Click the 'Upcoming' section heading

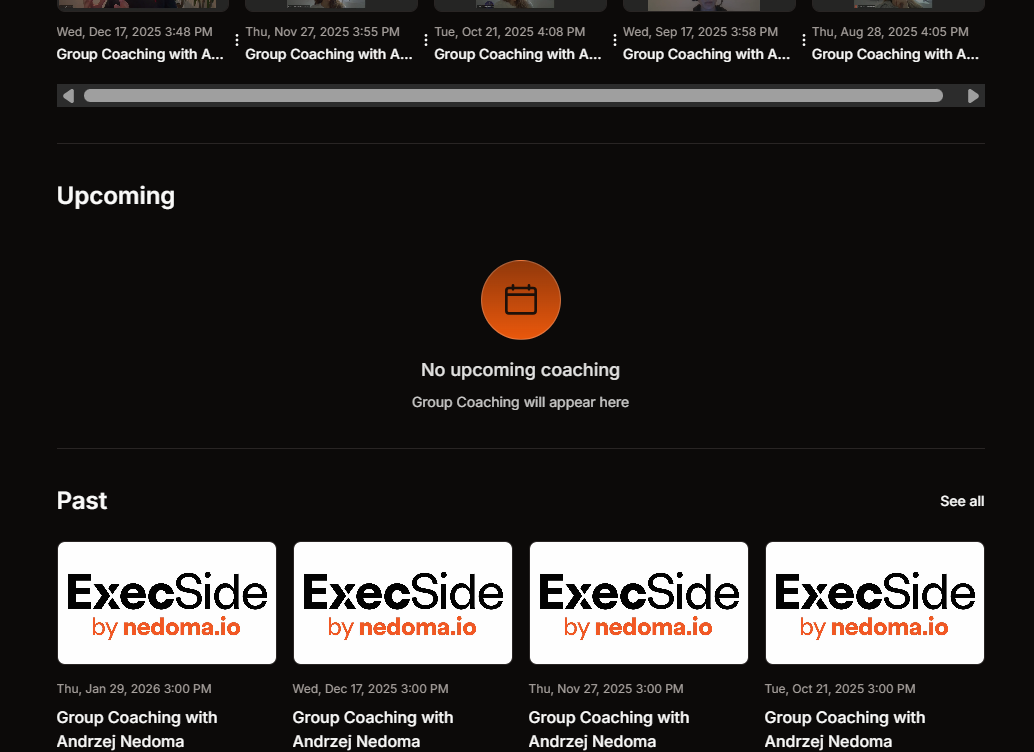coord(116,197)
